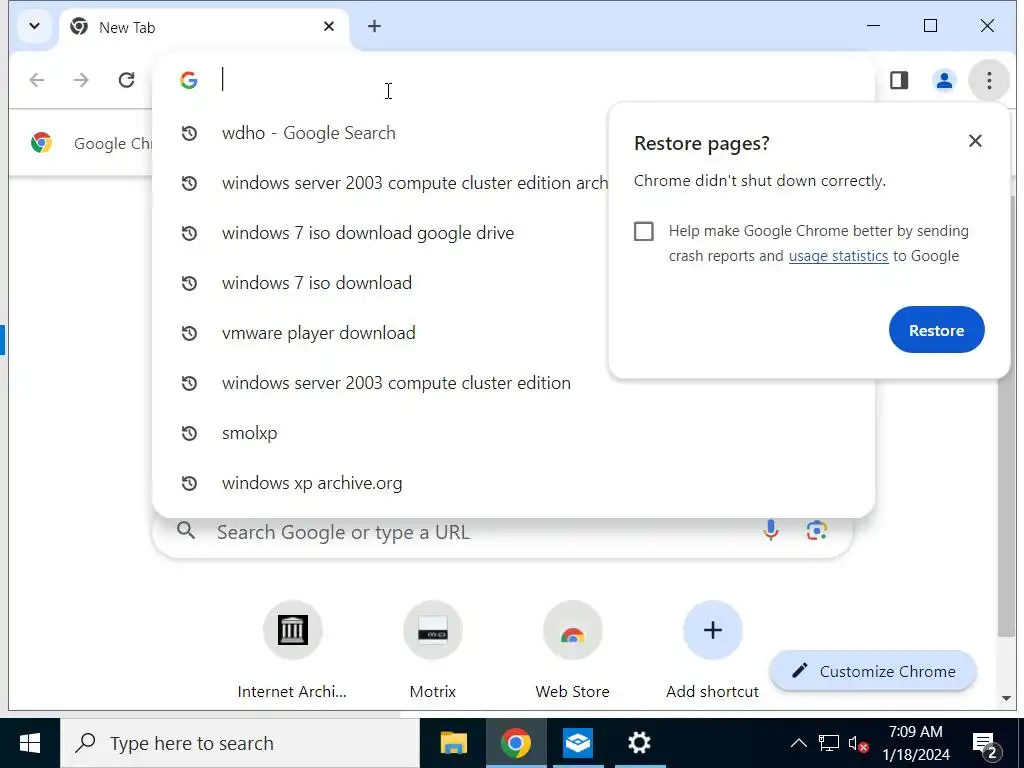Go back with the back arrow
This screenshot has height=768, width=1024.
pyautogui.click(x=37, y=80)
